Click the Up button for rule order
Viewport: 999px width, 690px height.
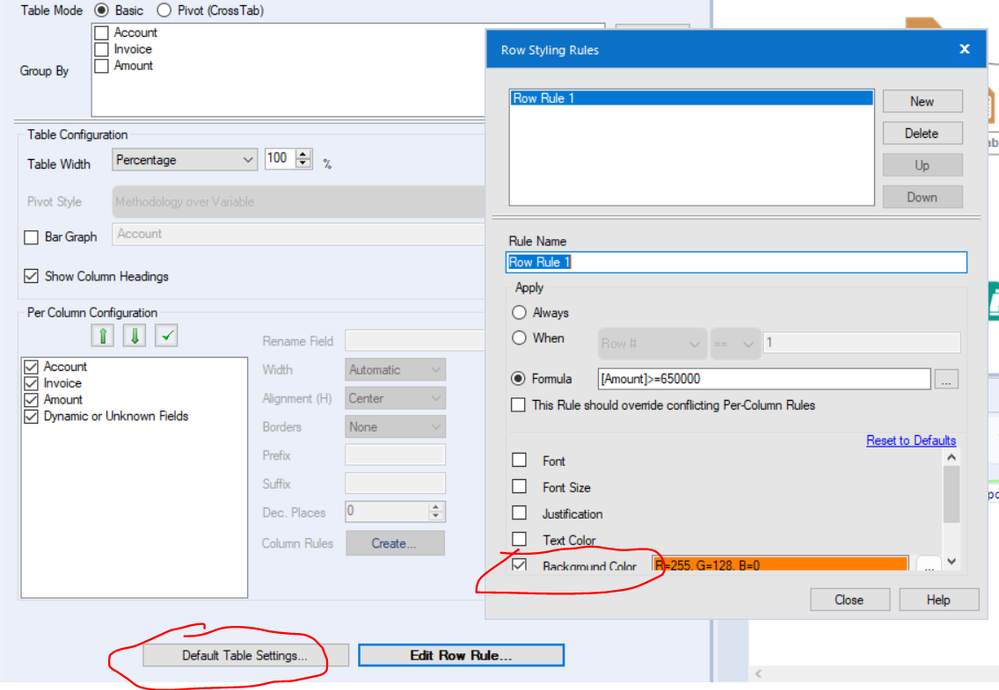pos(922,165)
